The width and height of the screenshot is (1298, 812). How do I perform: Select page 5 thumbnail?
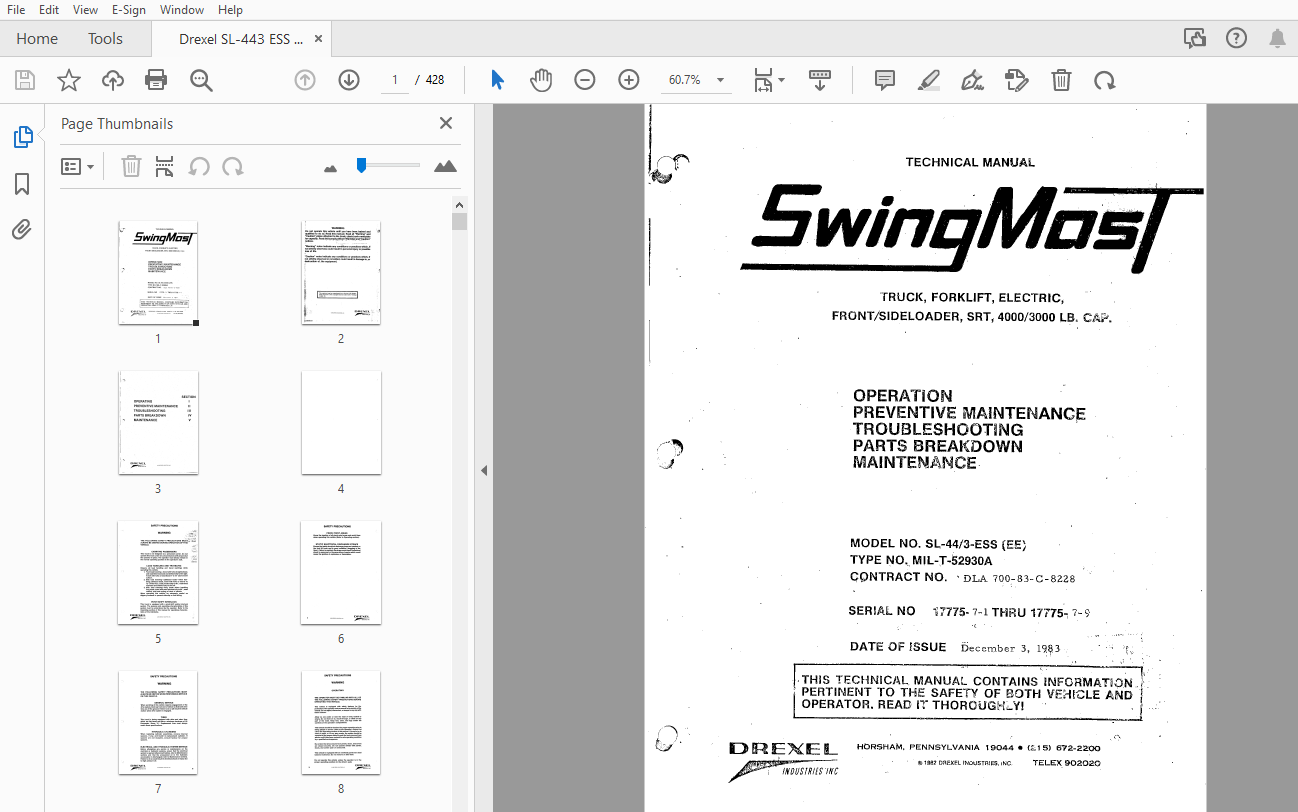[158, 572]
